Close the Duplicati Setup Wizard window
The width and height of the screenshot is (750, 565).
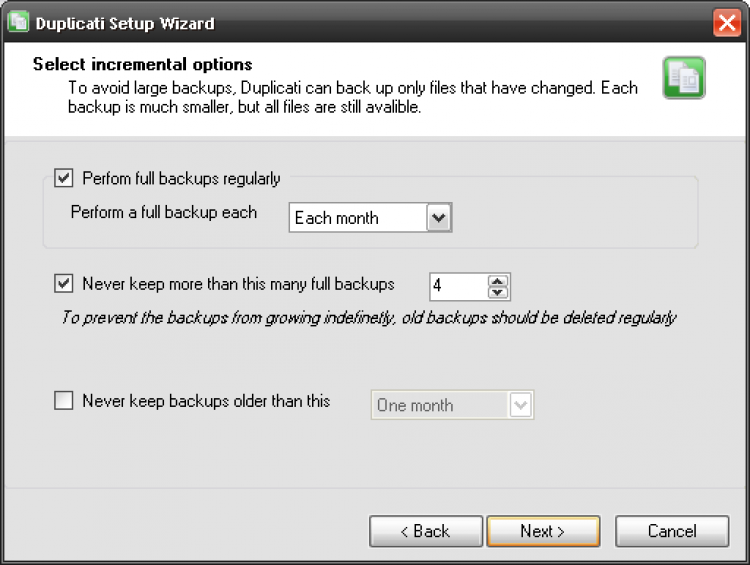[727, 22]
